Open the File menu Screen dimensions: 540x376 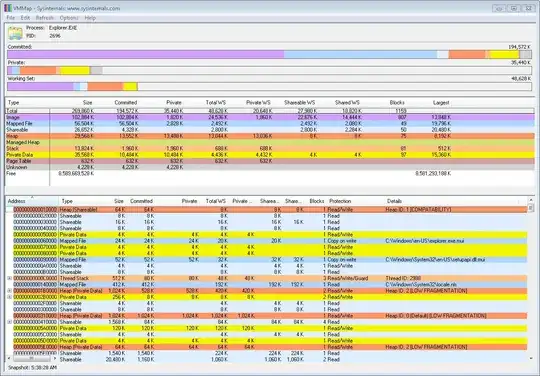click(x=10, y=18)
